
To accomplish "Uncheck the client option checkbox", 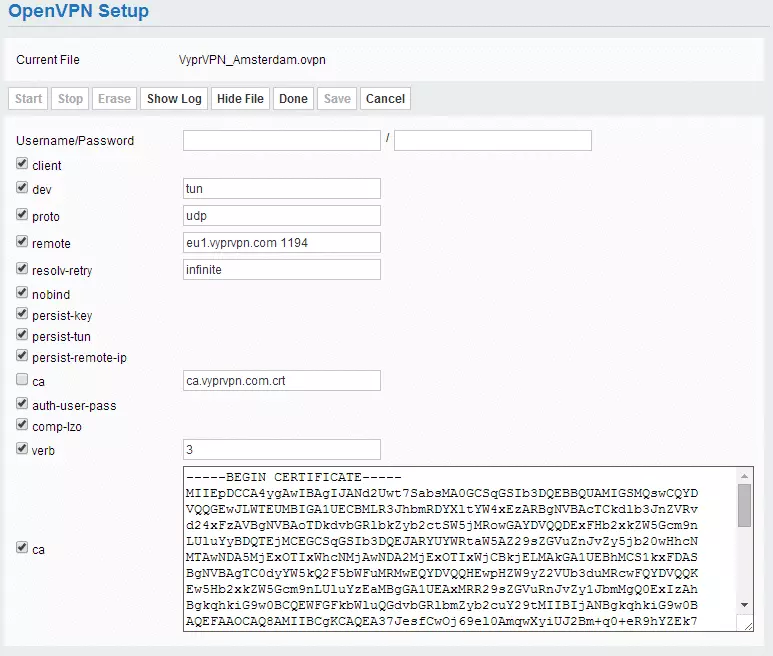I will pos(22,165).
